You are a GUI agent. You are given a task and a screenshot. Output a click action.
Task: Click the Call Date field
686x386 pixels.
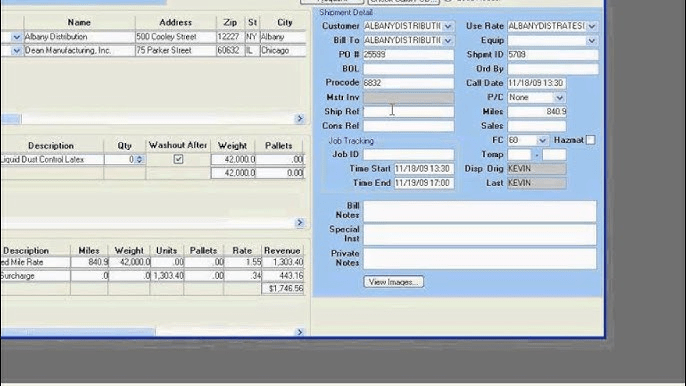point(536,83)
